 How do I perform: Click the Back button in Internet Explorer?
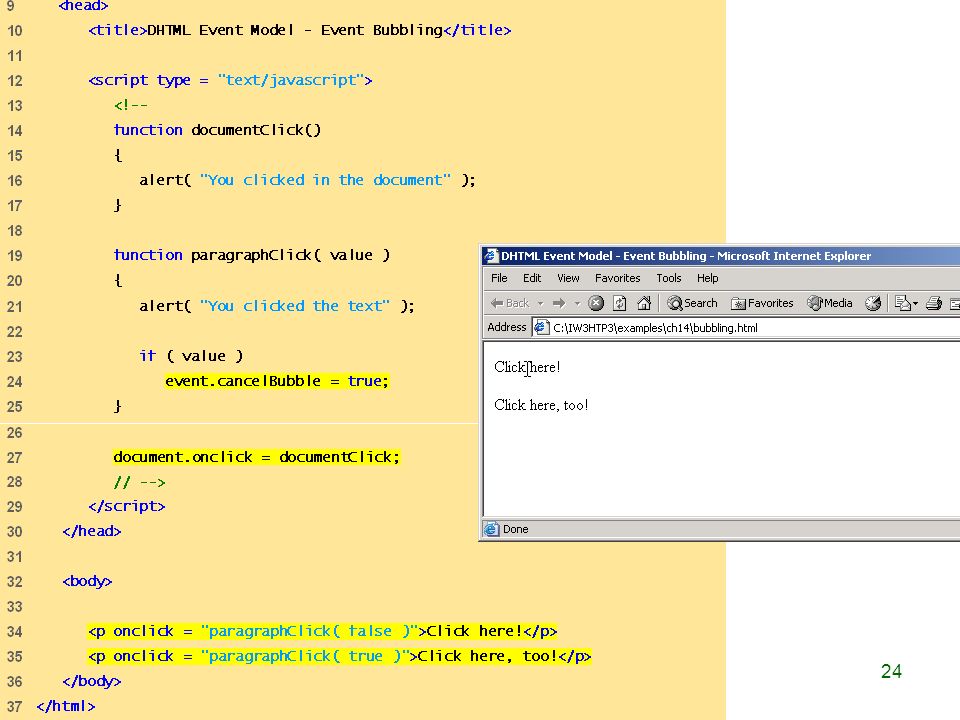[x=509, y=303]
